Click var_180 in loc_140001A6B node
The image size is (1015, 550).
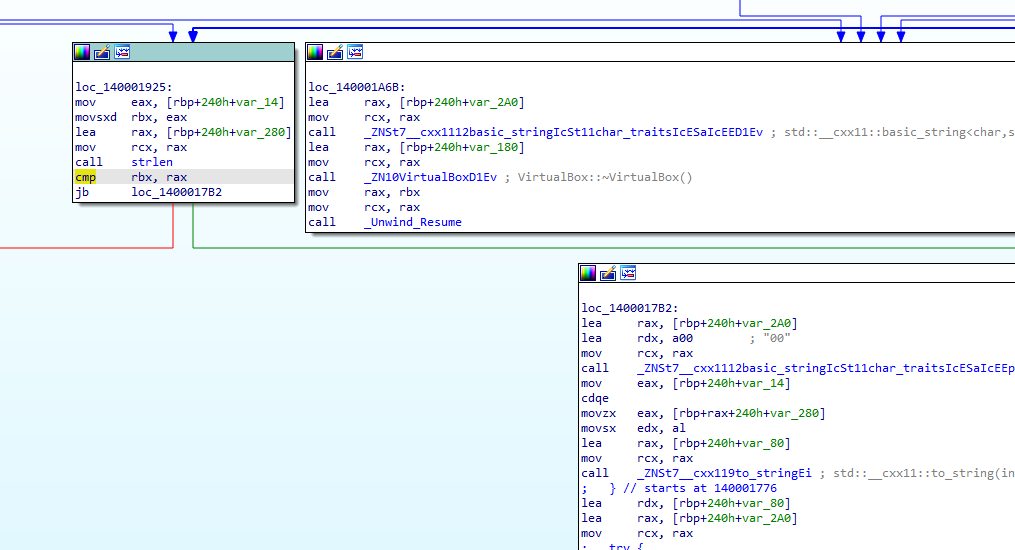(x=495, y=148)
